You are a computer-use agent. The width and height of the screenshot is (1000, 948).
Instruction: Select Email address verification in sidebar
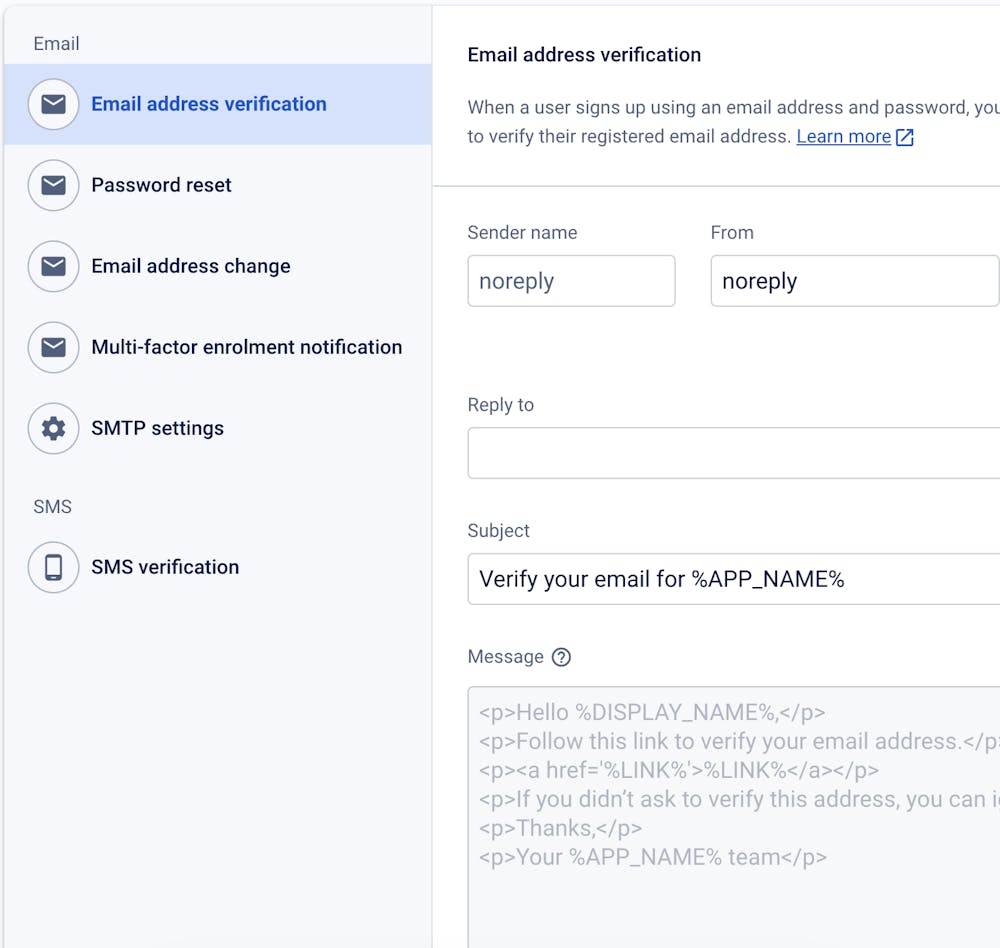point(208,104)
